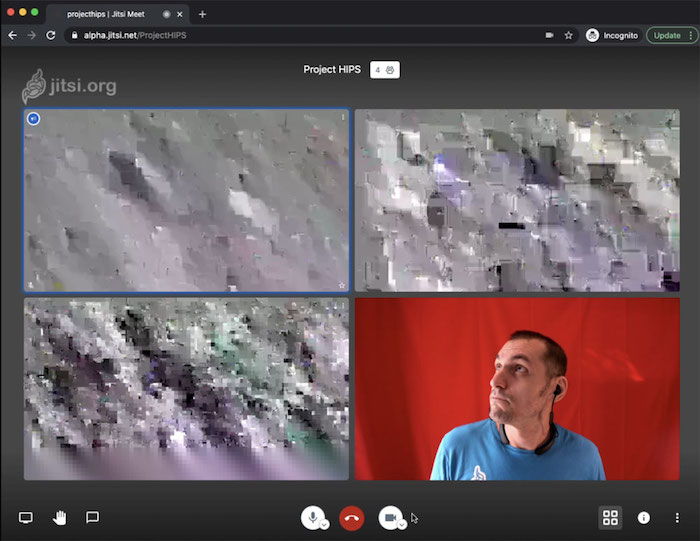Viewport: 700px width, 541px height.
Task: Close the Jitsi Meet browser tab
Action: click(179, 14)
